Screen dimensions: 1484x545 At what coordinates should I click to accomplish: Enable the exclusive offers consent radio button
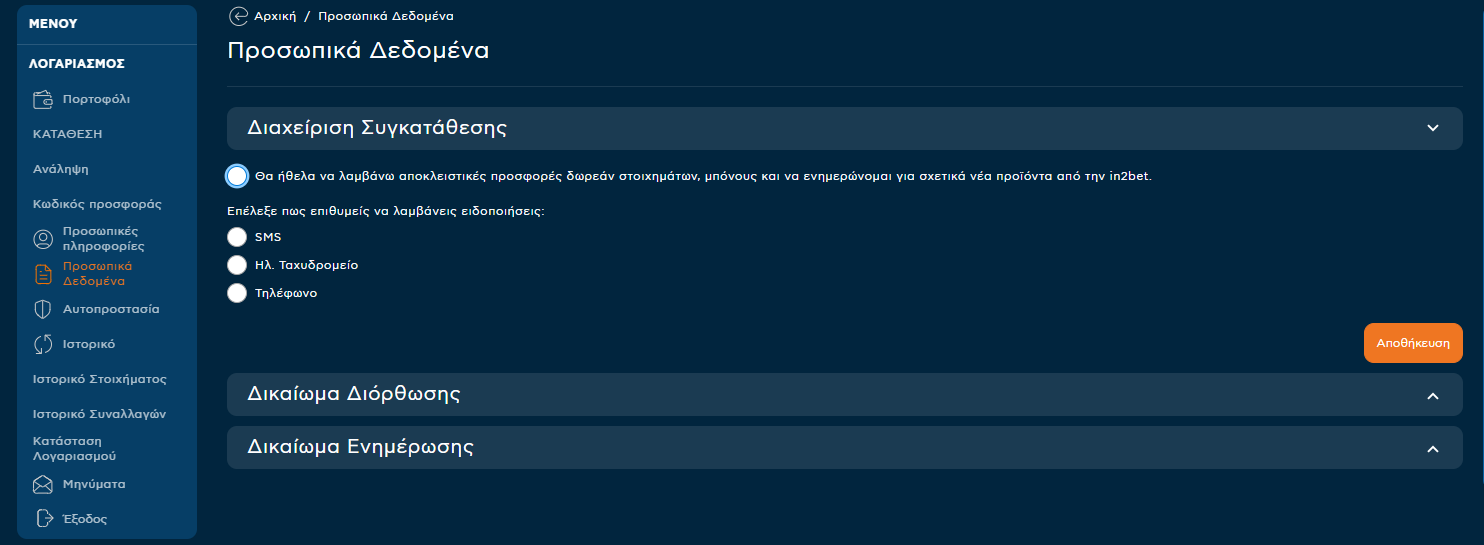tap(237, 176)
